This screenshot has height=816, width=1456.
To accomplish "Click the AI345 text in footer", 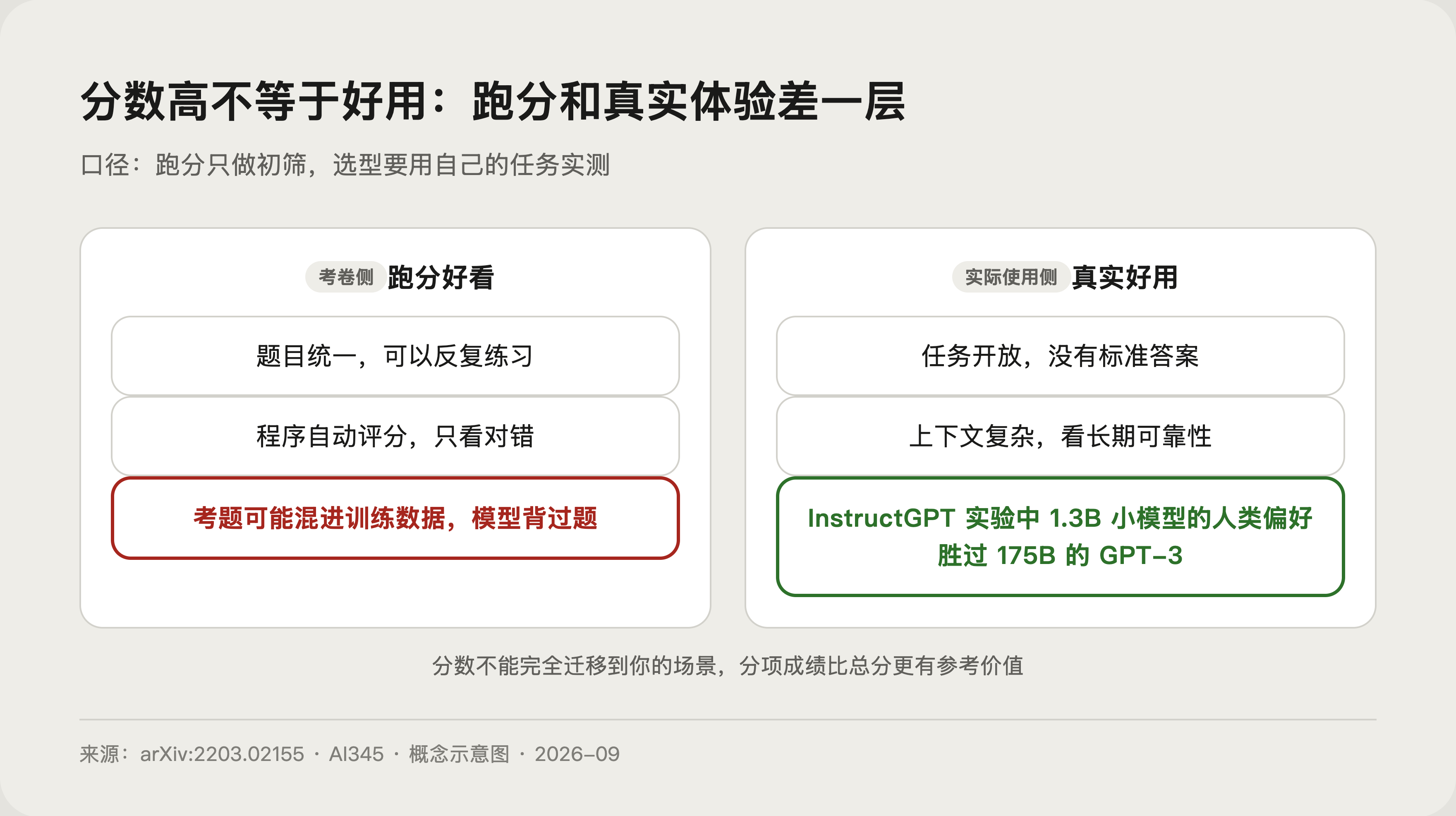I will [x=356, y=754].
